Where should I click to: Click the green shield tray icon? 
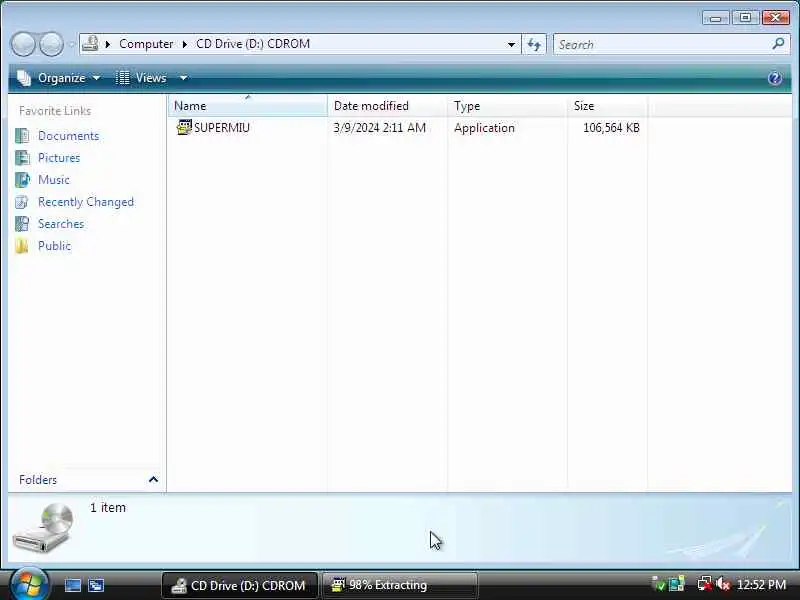click(x=659, y=584)
